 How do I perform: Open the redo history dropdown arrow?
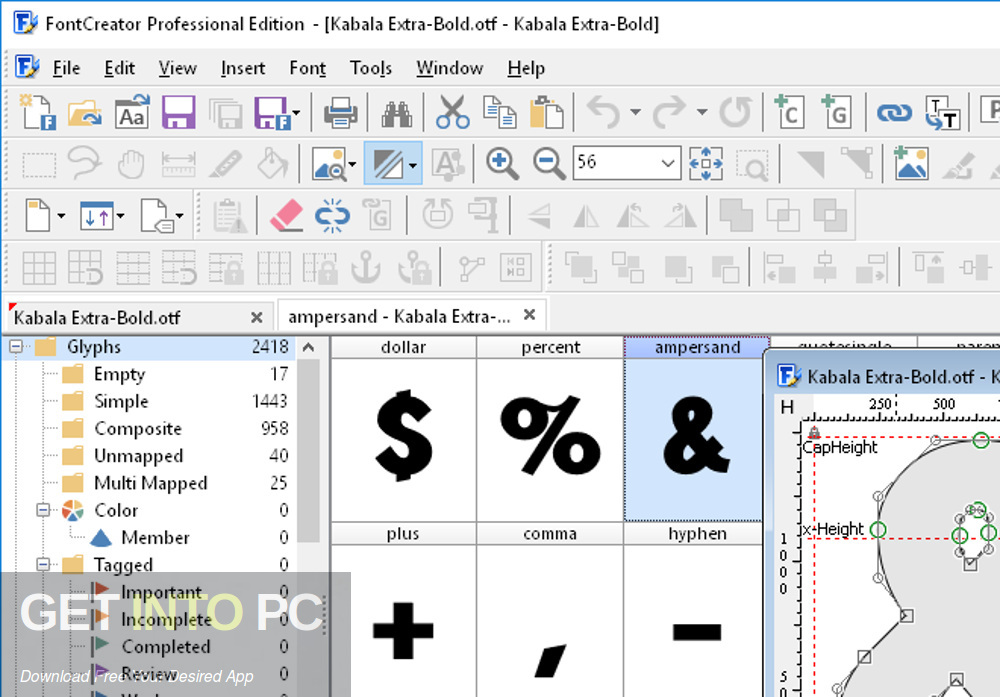coord(702,112)
